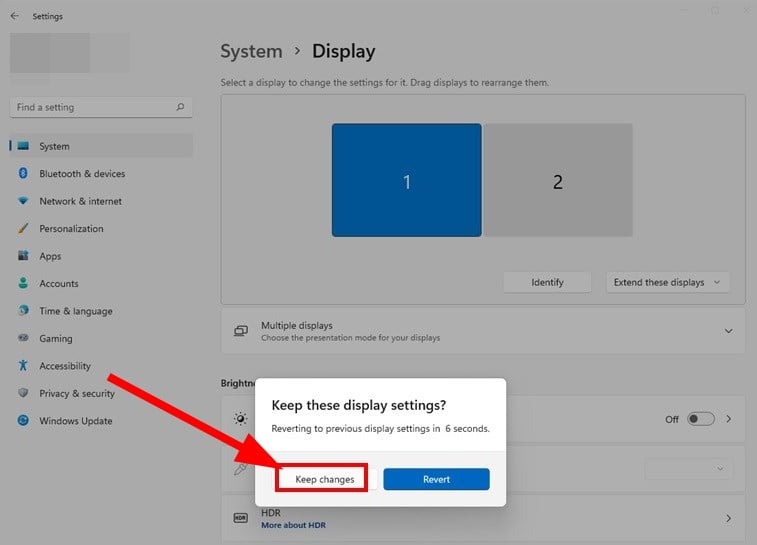Open the More about HDR link
The image size is (757, 545).
[294, 525]
